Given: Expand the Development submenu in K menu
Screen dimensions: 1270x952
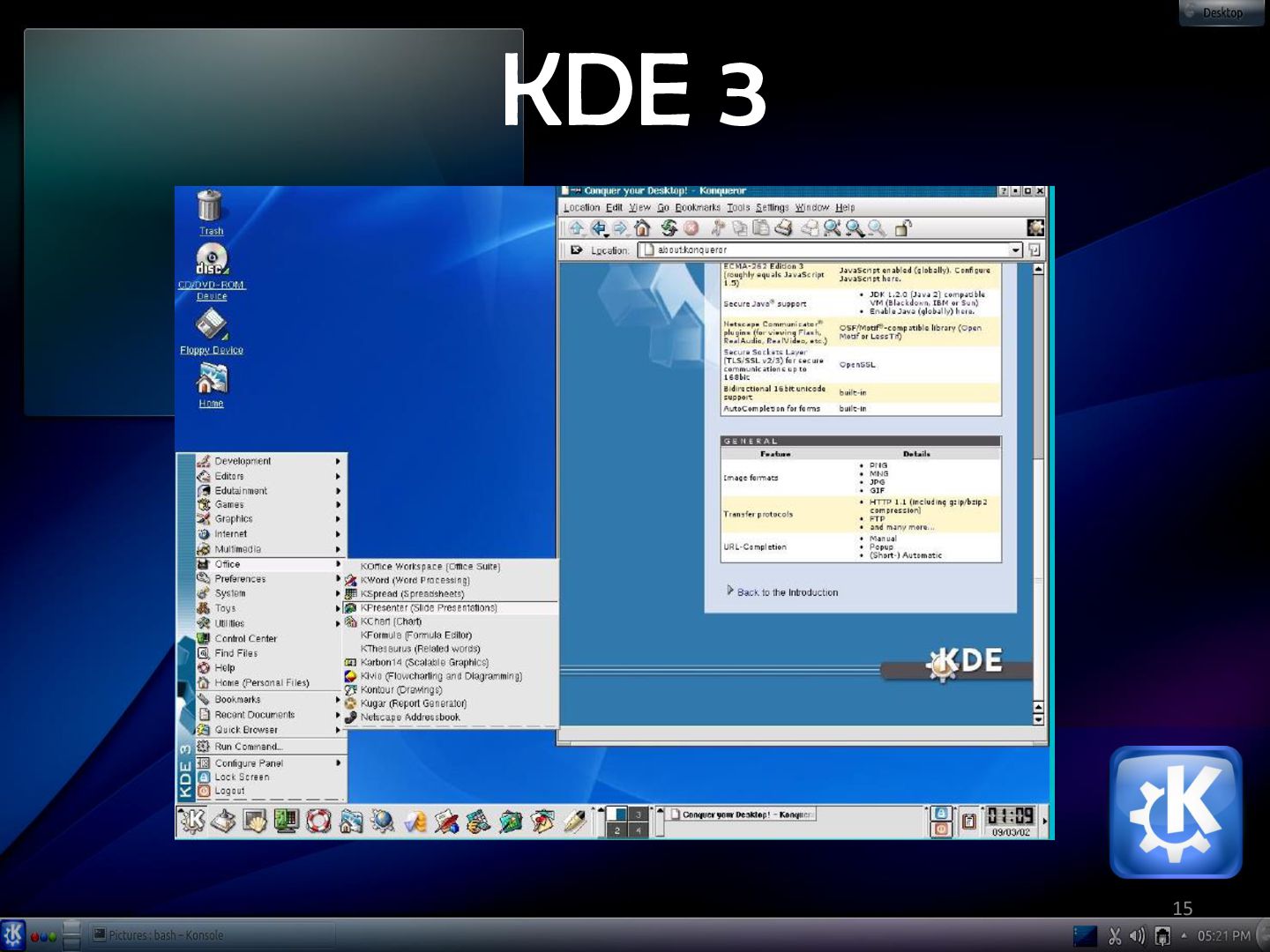Looking at the screenshot, I should 272,461.
